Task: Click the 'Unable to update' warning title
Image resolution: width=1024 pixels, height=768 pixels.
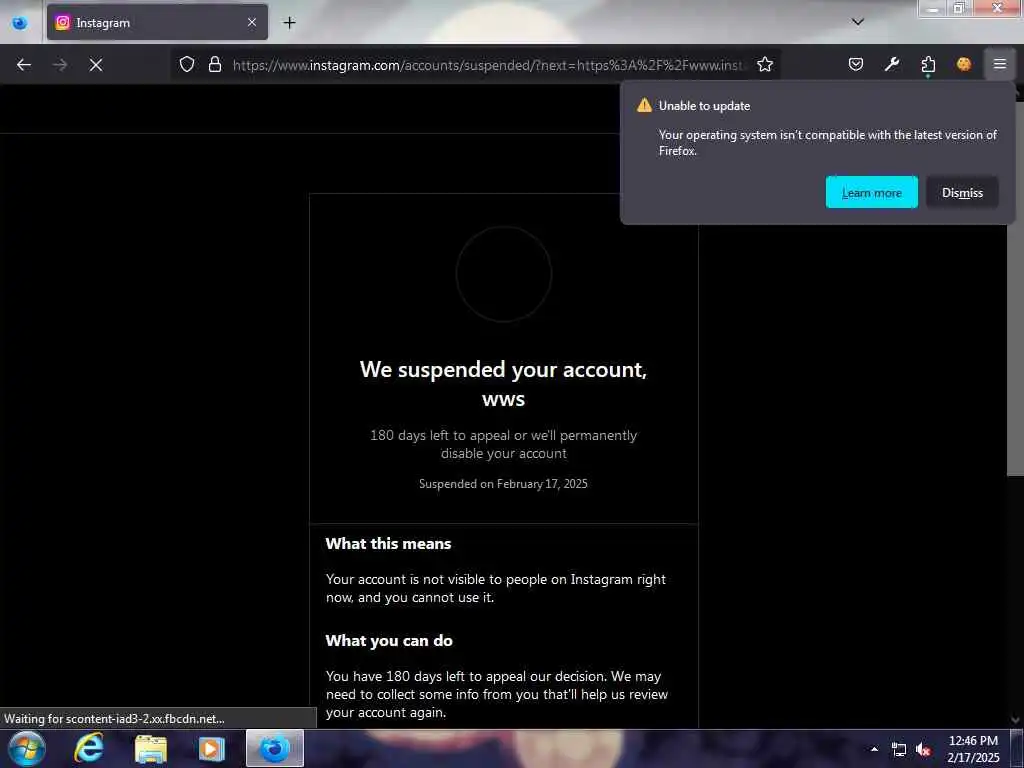Action: [x=704, y=106]
